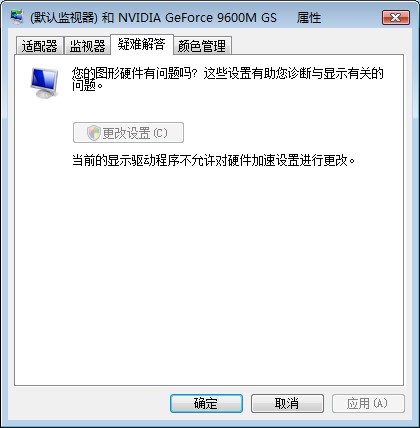Close the properties dialog with the red X
The image size is (420, 428).
click(x=396, y=17)
